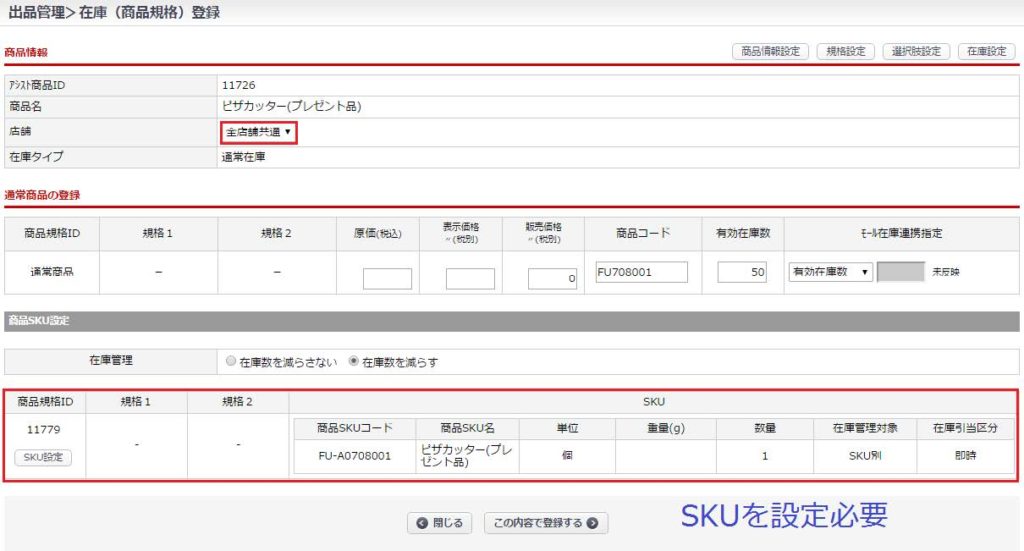Open the 選択肢設定 tab button

pyautogui.click(x=916, y=51)
